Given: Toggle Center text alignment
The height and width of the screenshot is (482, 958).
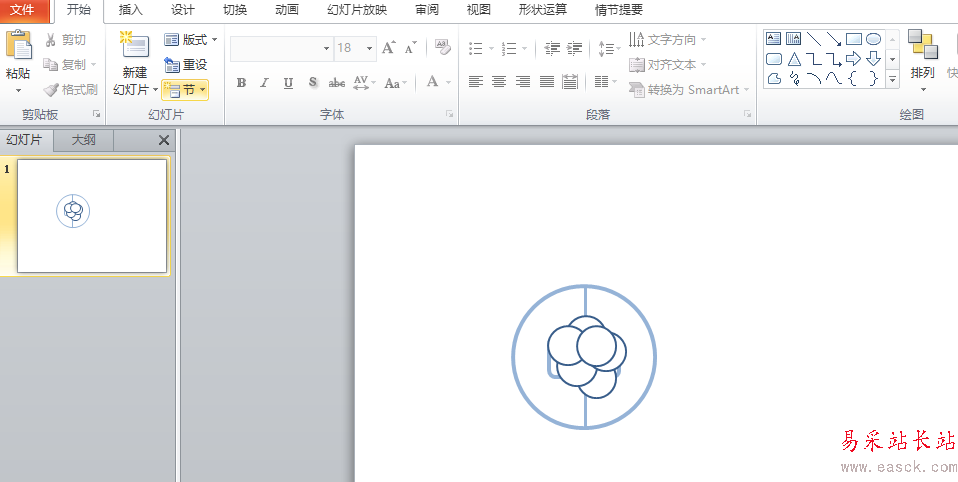Looking at the screenshot, I should click(499, 81).
